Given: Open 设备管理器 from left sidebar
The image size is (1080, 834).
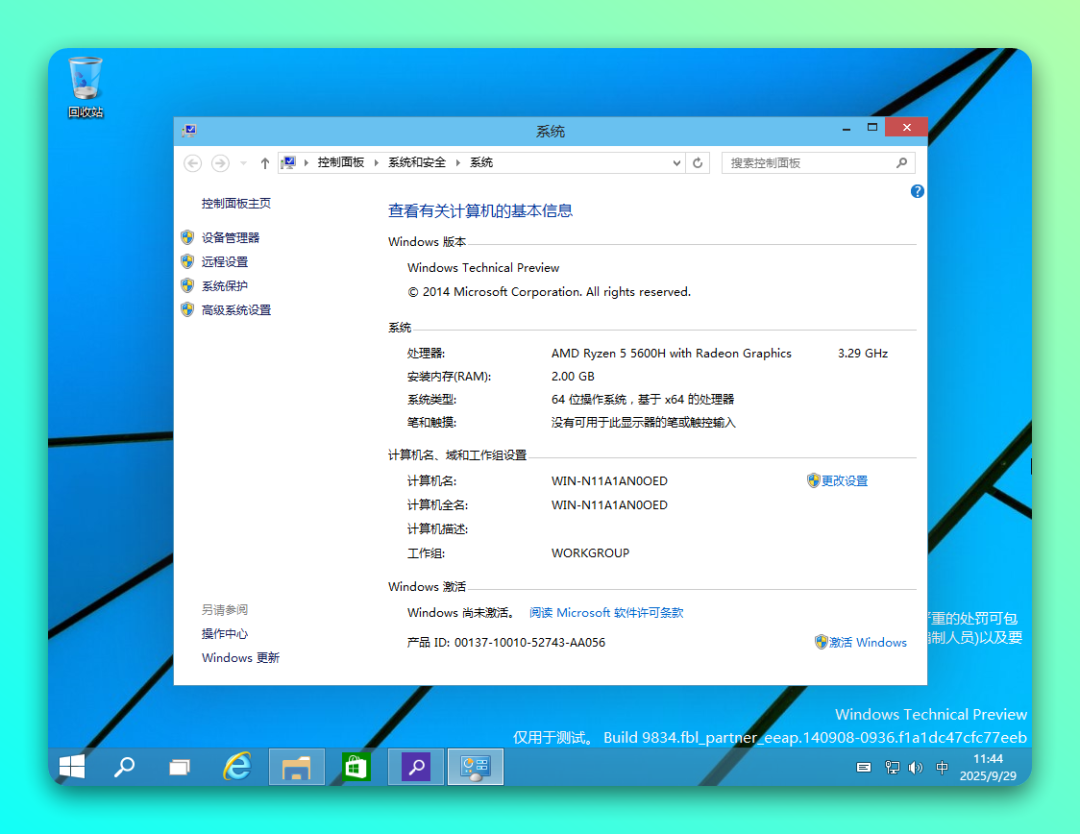Looking at the screenshot, I should (x=230, y=238).
